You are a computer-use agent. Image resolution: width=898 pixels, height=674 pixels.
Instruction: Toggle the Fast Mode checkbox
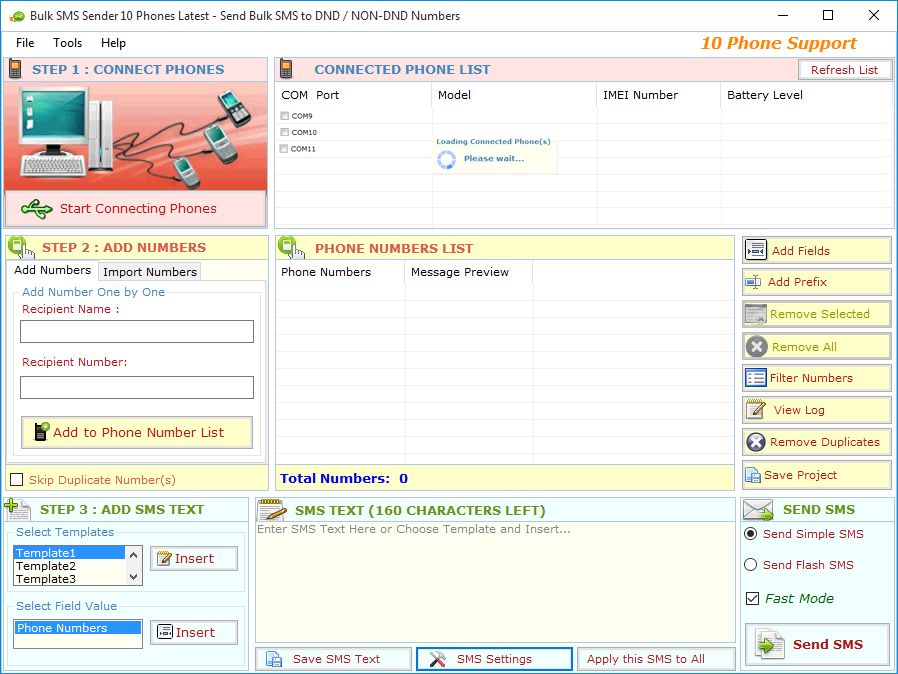(x=752, y=599)
